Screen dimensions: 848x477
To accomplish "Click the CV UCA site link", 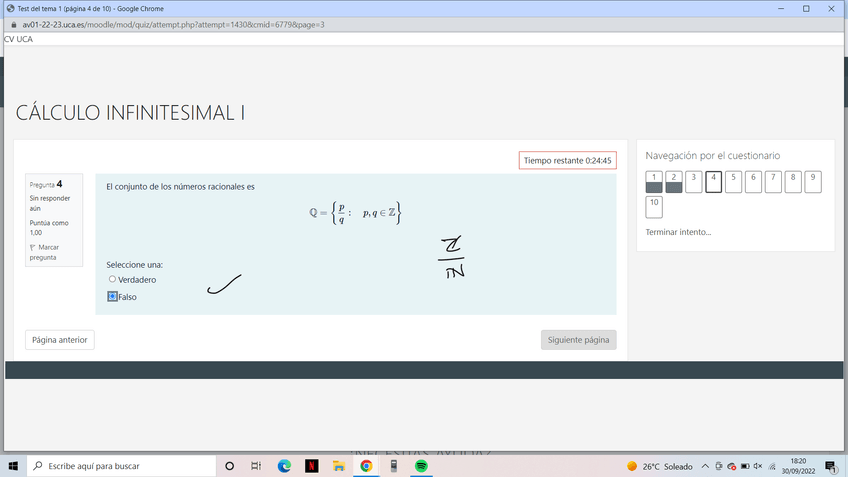I will 18,39.
